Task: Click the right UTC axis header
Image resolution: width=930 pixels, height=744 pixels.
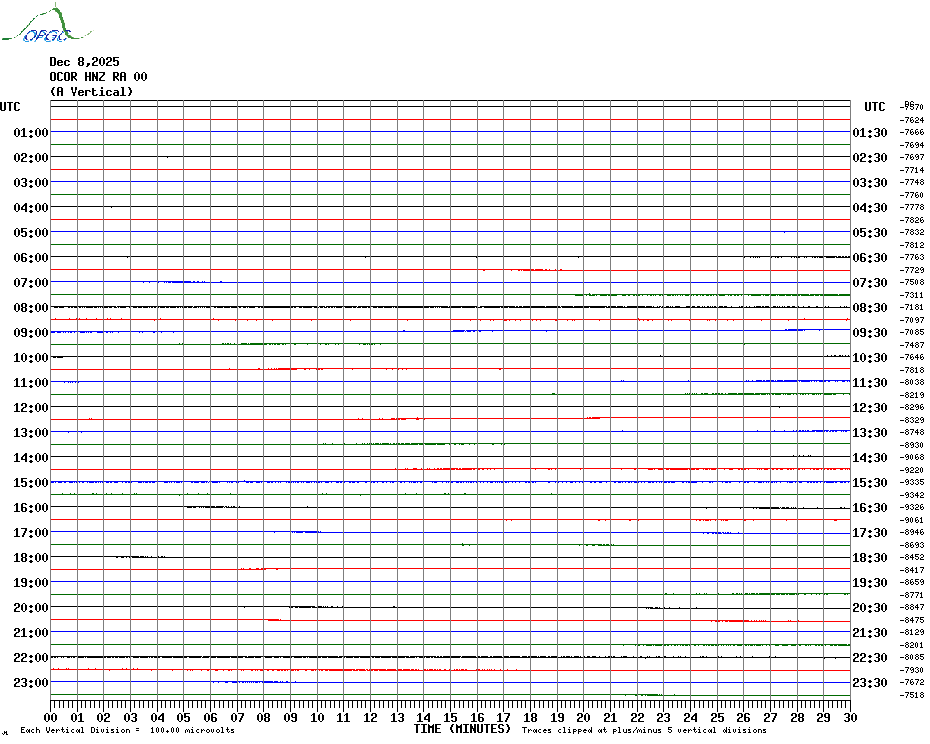Action: tap(875, 107)
